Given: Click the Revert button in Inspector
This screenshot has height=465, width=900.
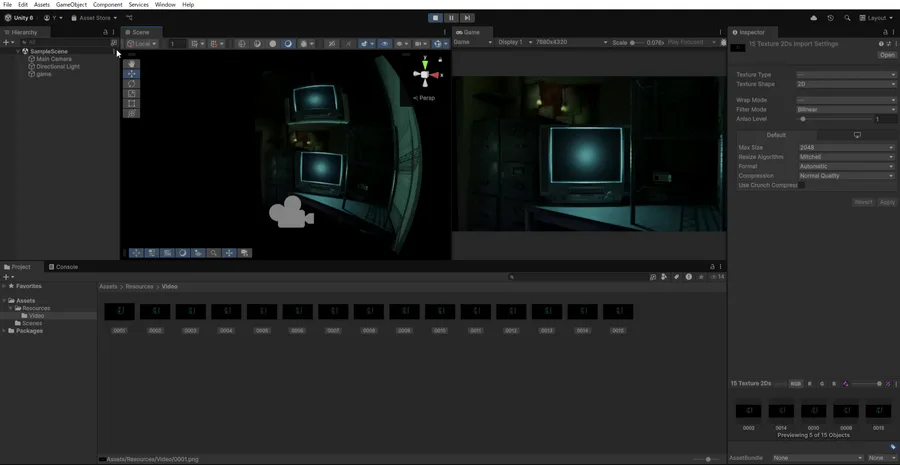Looking at the screenshot, I should [x=864, y=202].
